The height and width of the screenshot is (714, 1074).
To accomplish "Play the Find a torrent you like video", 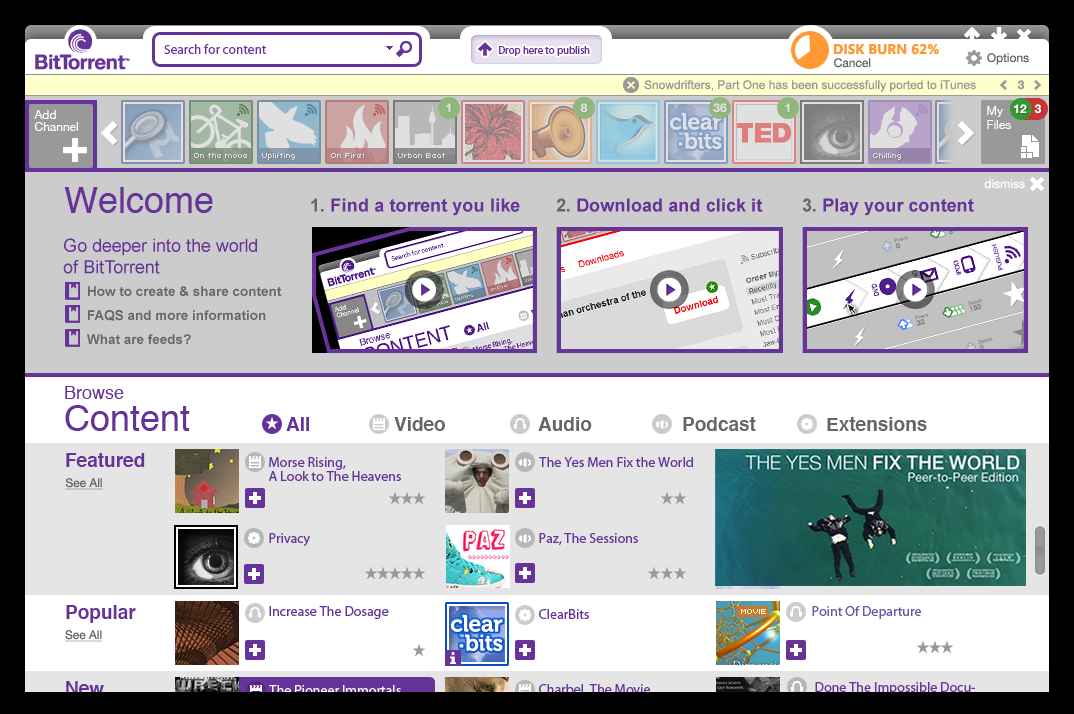I will (x=424, y=290).
